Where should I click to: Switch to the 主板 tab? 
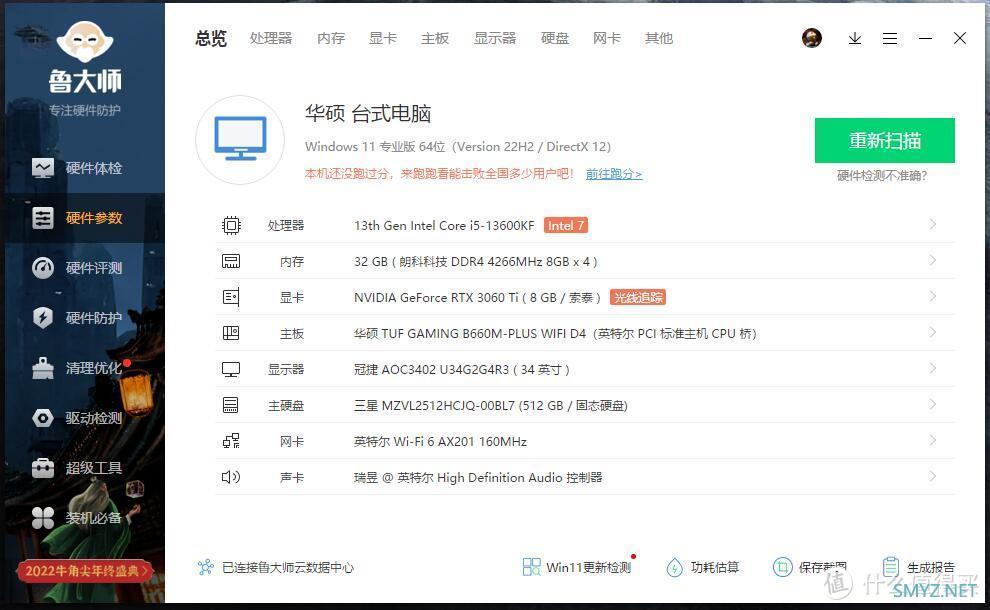pyautogui.click(x=435, y=39)
